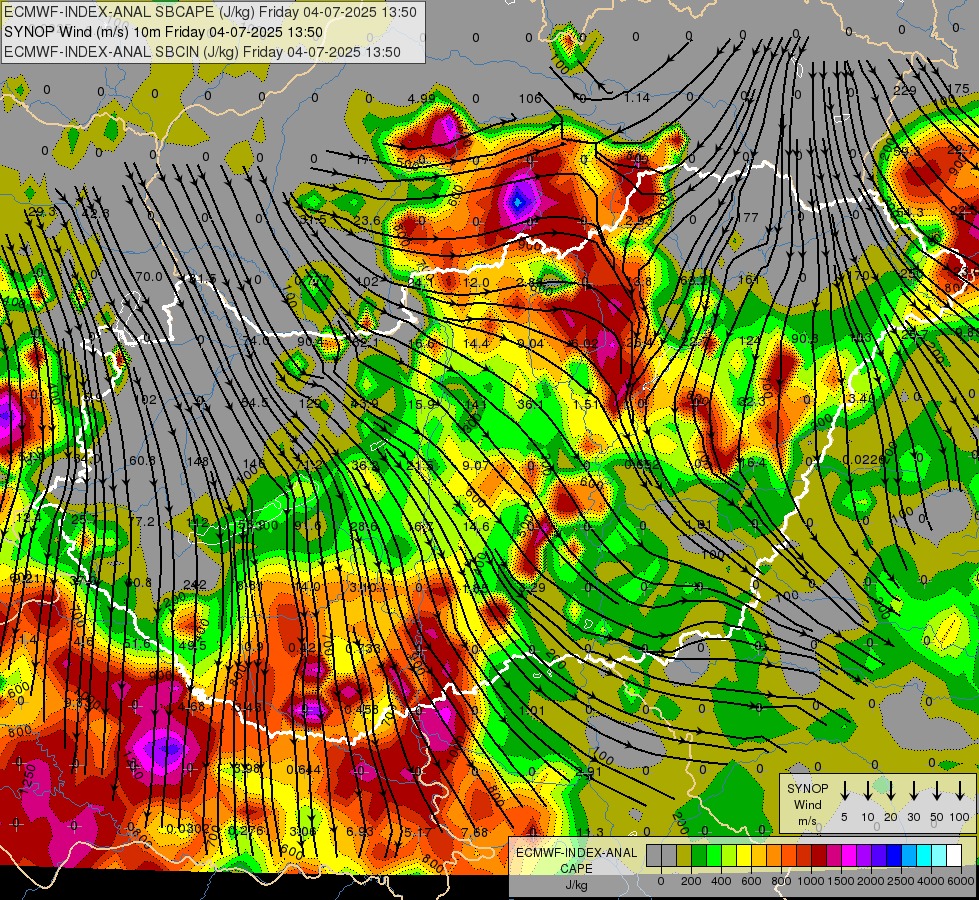Click the 1500 tick label on CAPE scale

pyautogui.click(x=840, y=881)
